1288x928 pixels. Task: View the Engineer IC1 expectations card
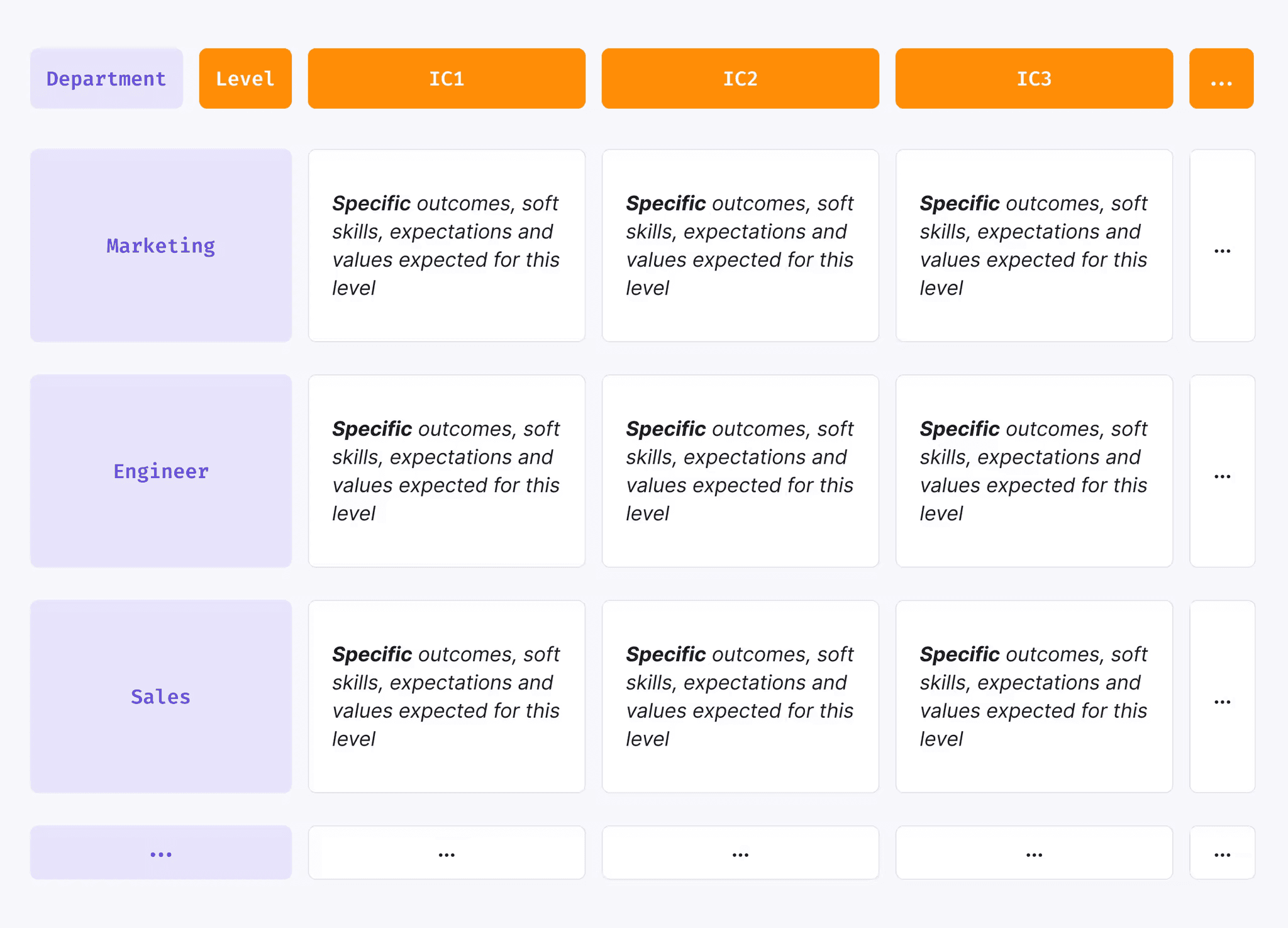[x=447, y=471]
